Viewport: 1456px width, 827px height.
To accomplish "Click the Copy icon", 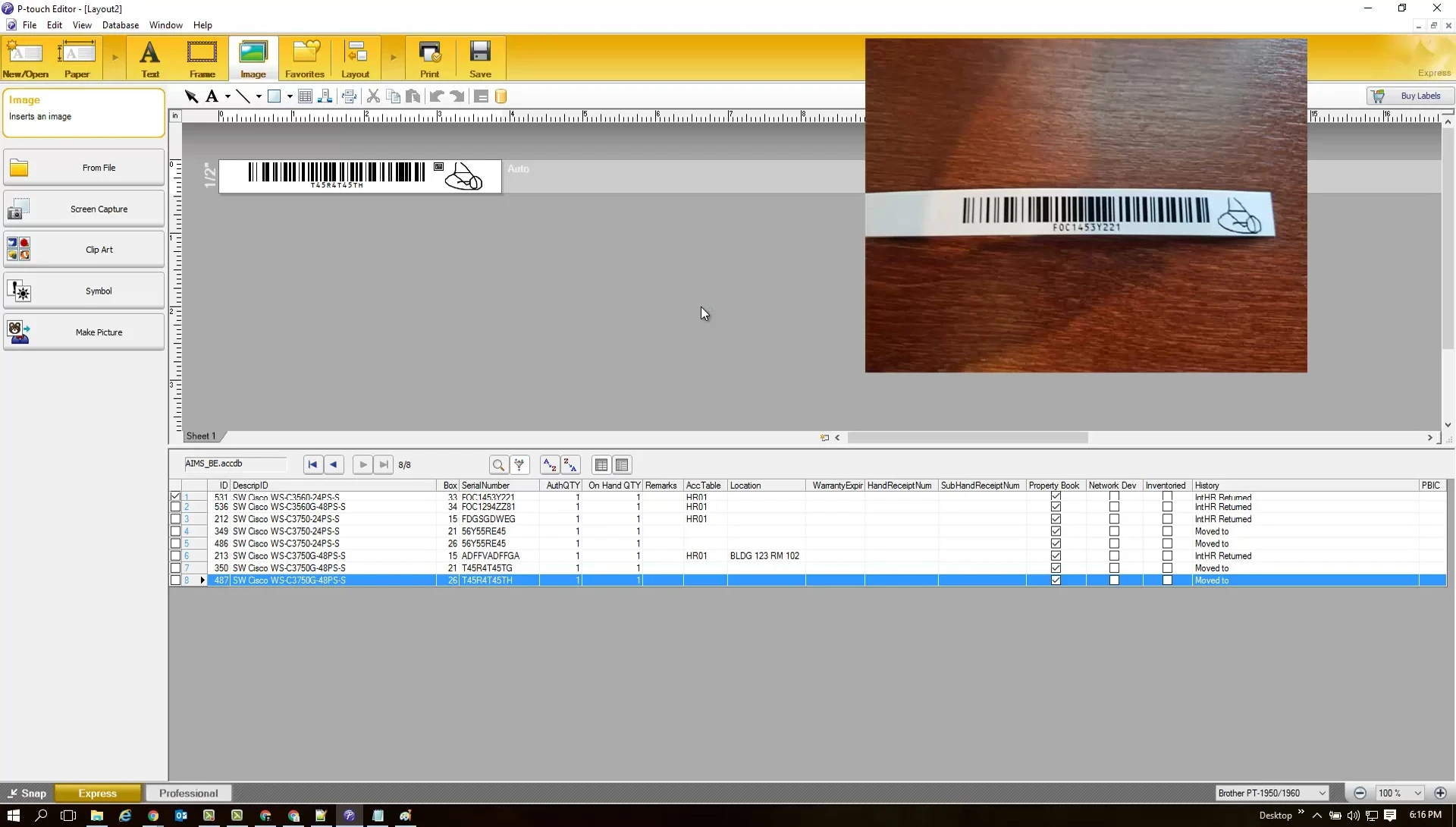I will 393,96.
